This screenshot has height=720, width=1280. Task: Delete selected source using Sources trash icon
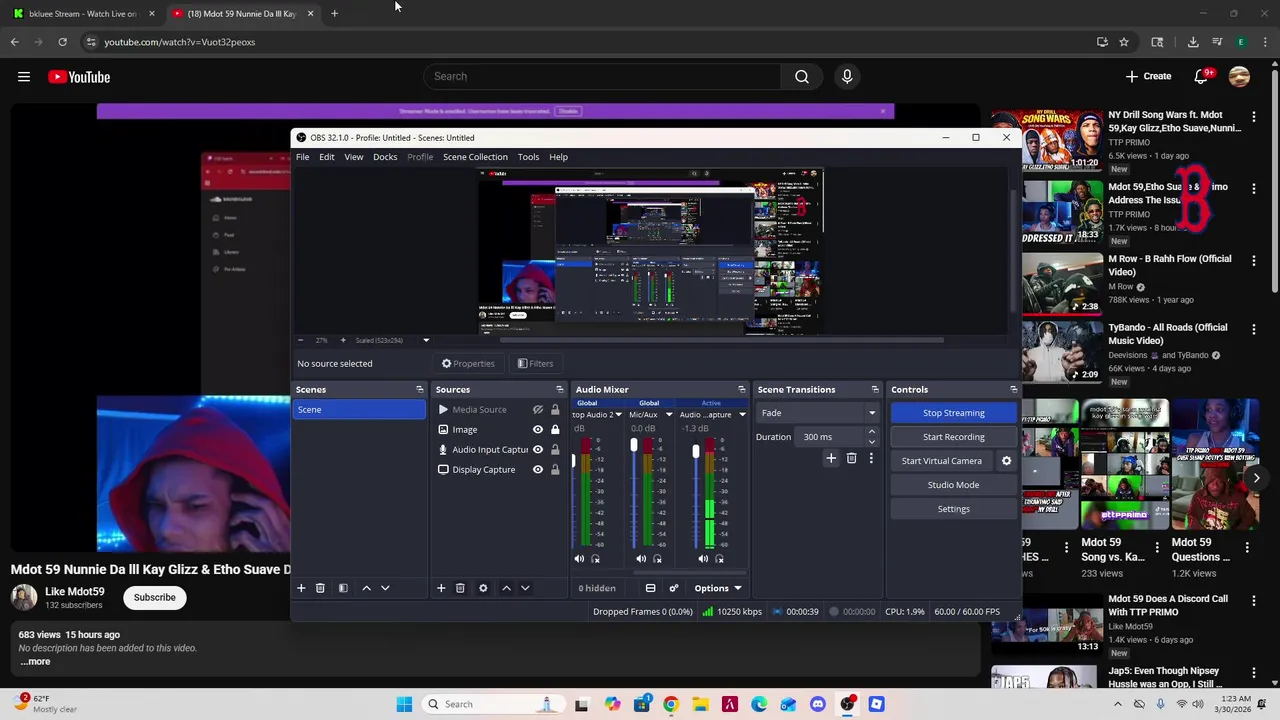pos(460,588)
